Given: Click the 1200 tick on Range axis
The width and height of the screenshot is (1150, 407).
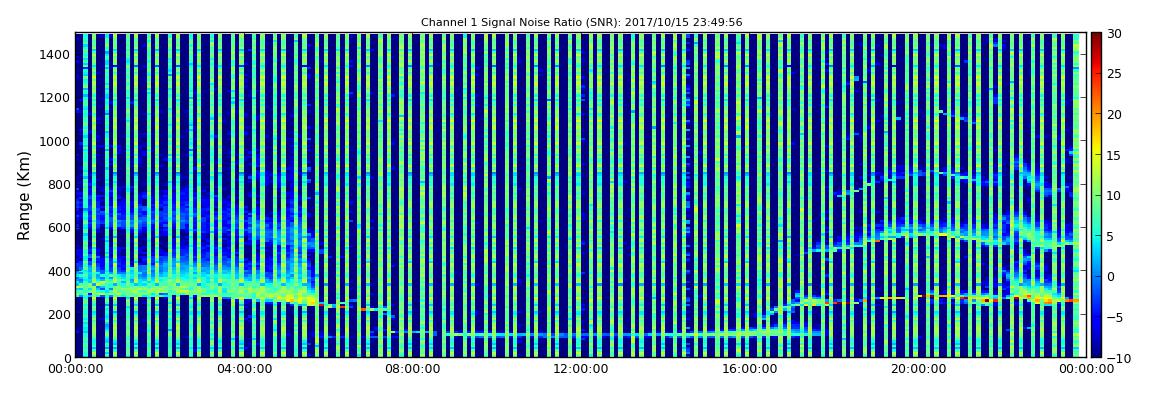Looking at the screenshot, I should pyautogui.click(x=56, y=98).
